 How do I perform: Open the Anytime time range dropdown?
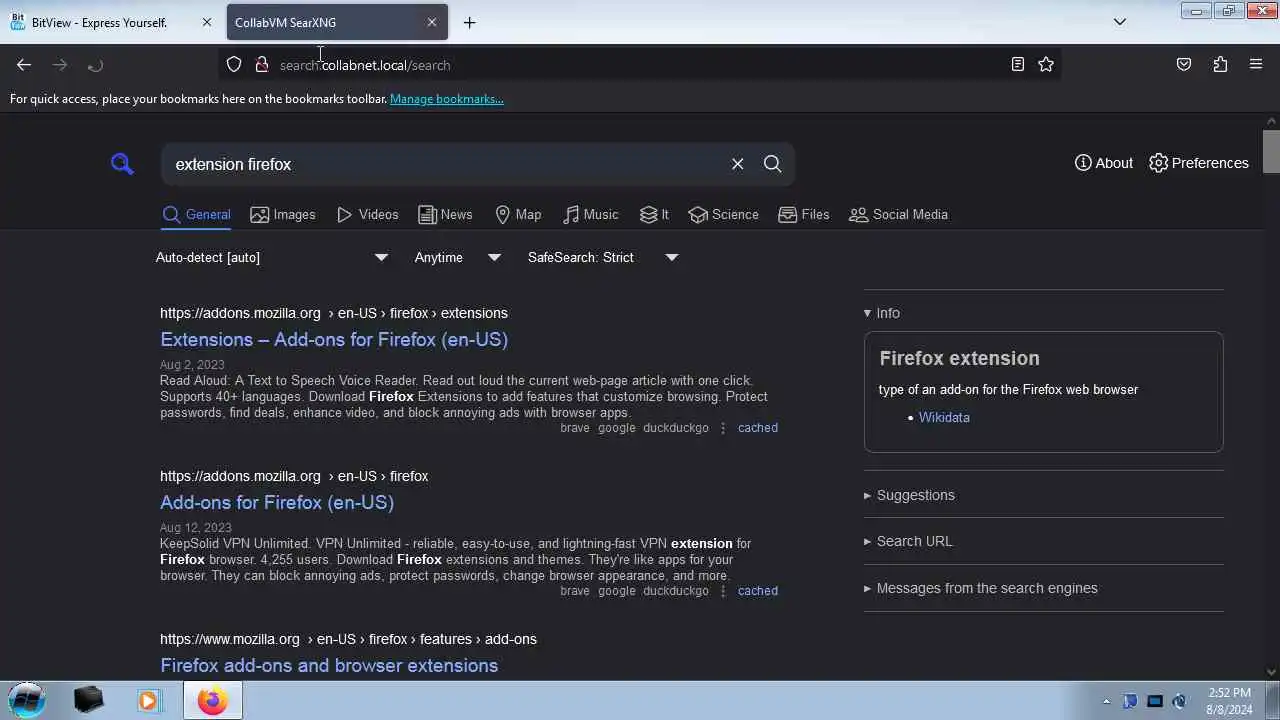[x=458, y=257]
